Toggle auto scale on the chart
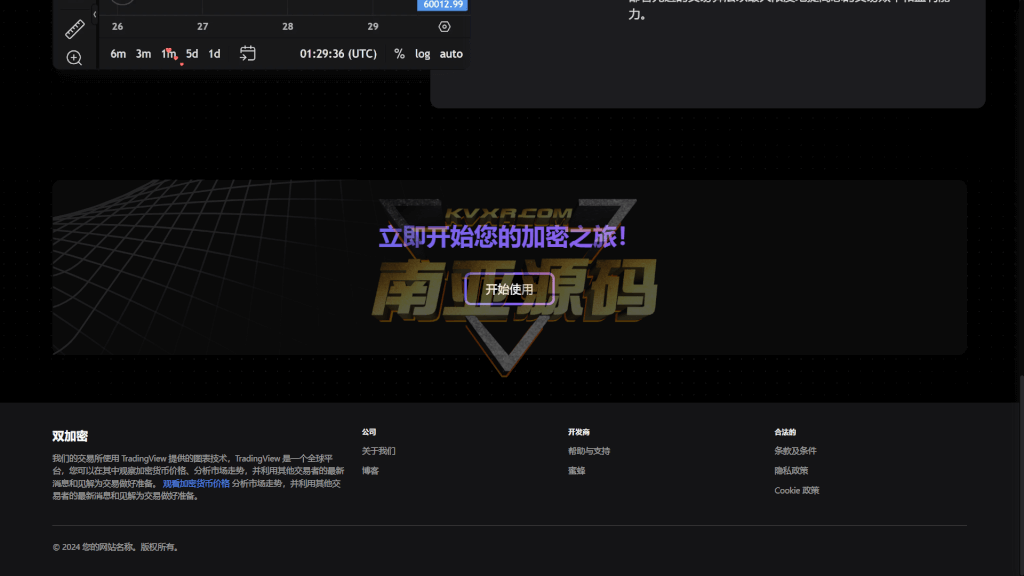The image size is (1024, 576). point(451,54)
